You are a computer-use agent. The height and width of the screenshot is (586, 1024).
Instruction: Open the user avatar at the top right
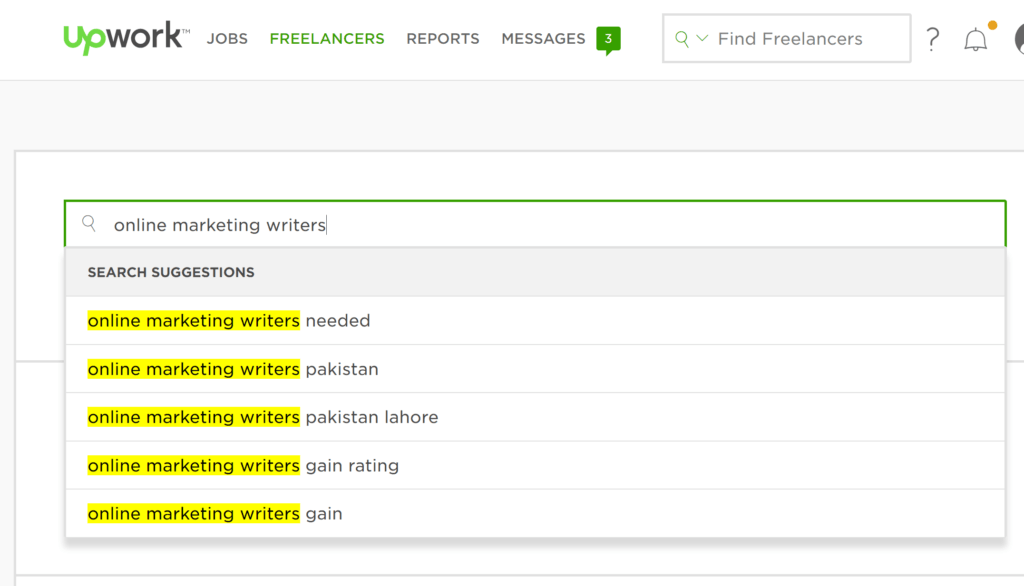[1019, 39]
